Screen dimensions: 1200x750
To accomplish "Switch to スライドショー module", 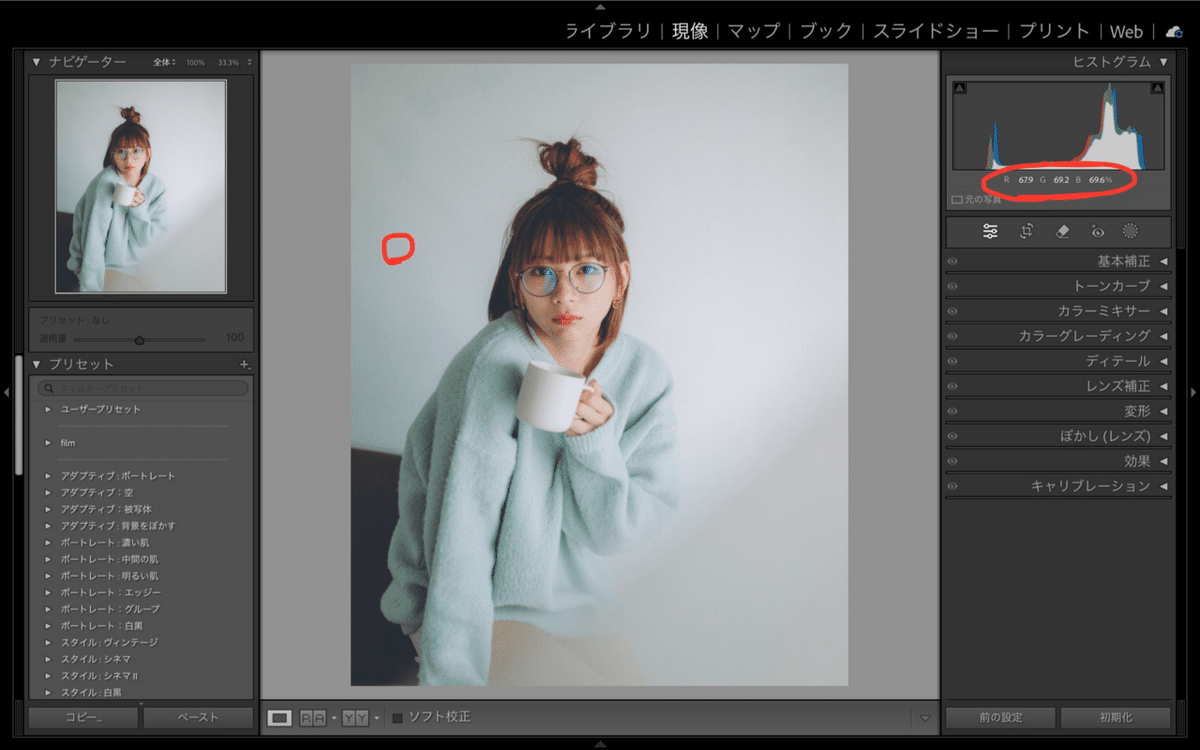I will (936, 31).
